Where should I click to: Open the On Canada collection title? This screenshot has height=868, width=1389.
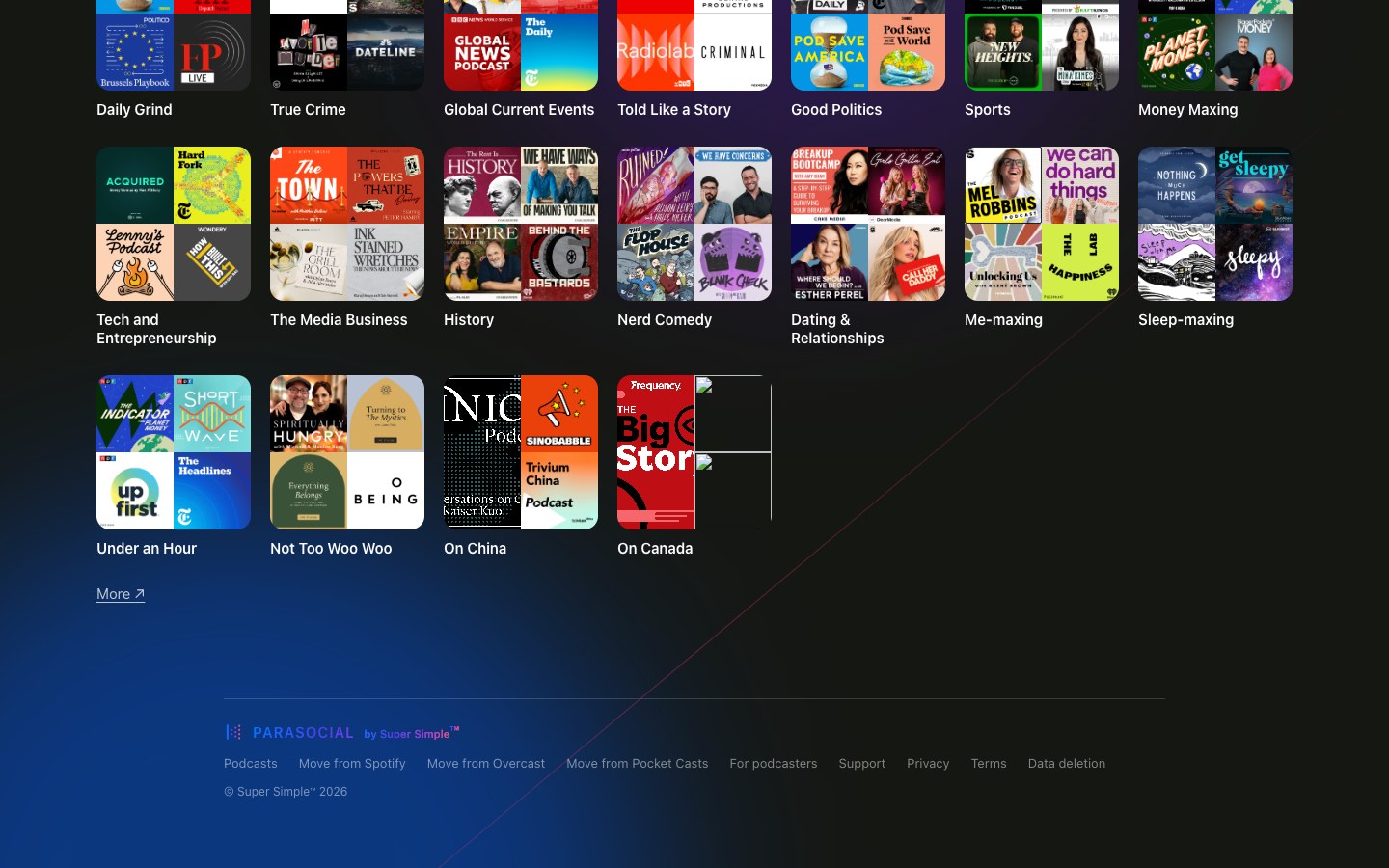(x=655, y=549)
